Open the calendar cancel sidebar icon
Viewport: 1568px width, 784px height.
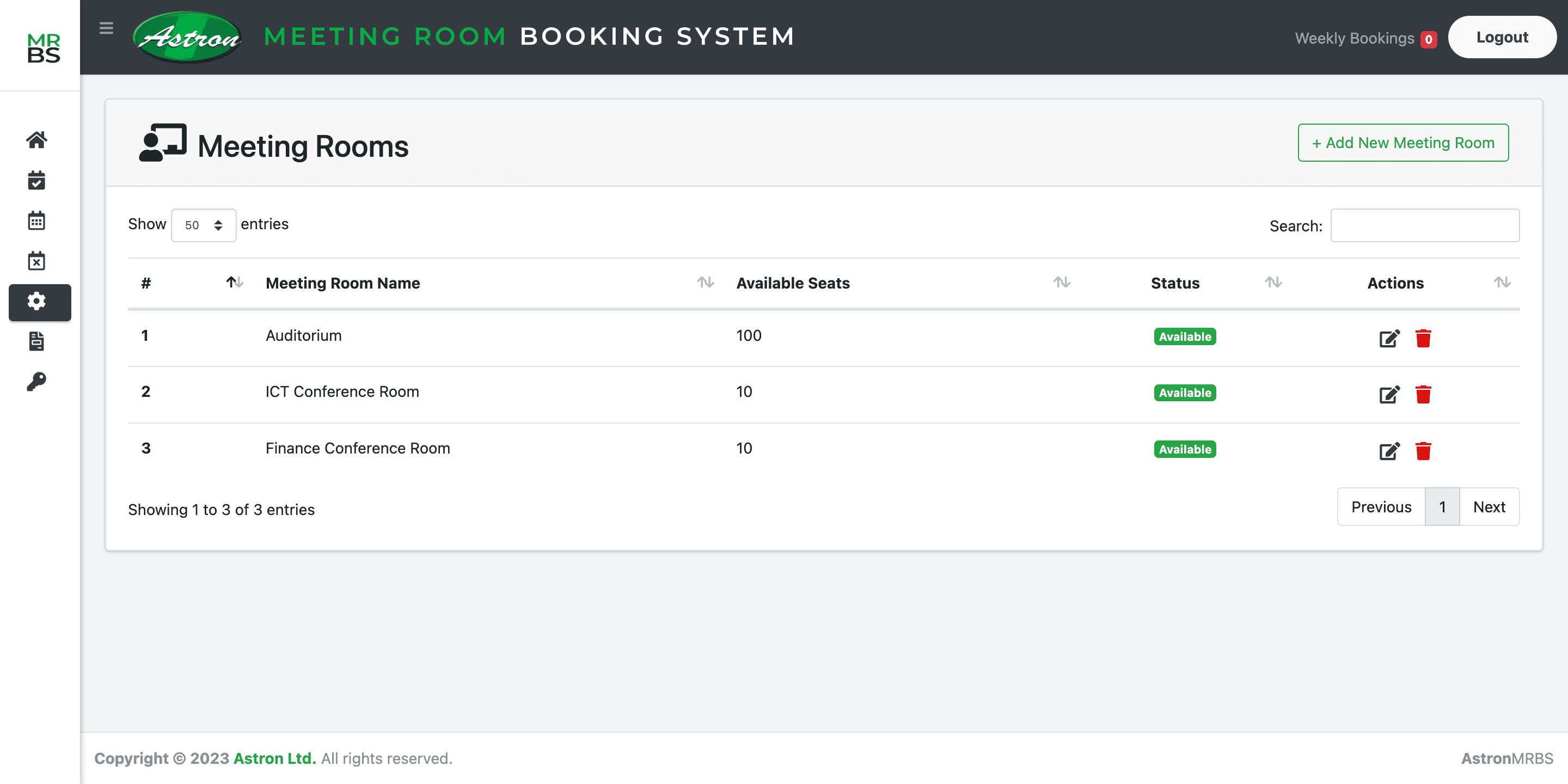pyautogui.click(x=36, y=261)
